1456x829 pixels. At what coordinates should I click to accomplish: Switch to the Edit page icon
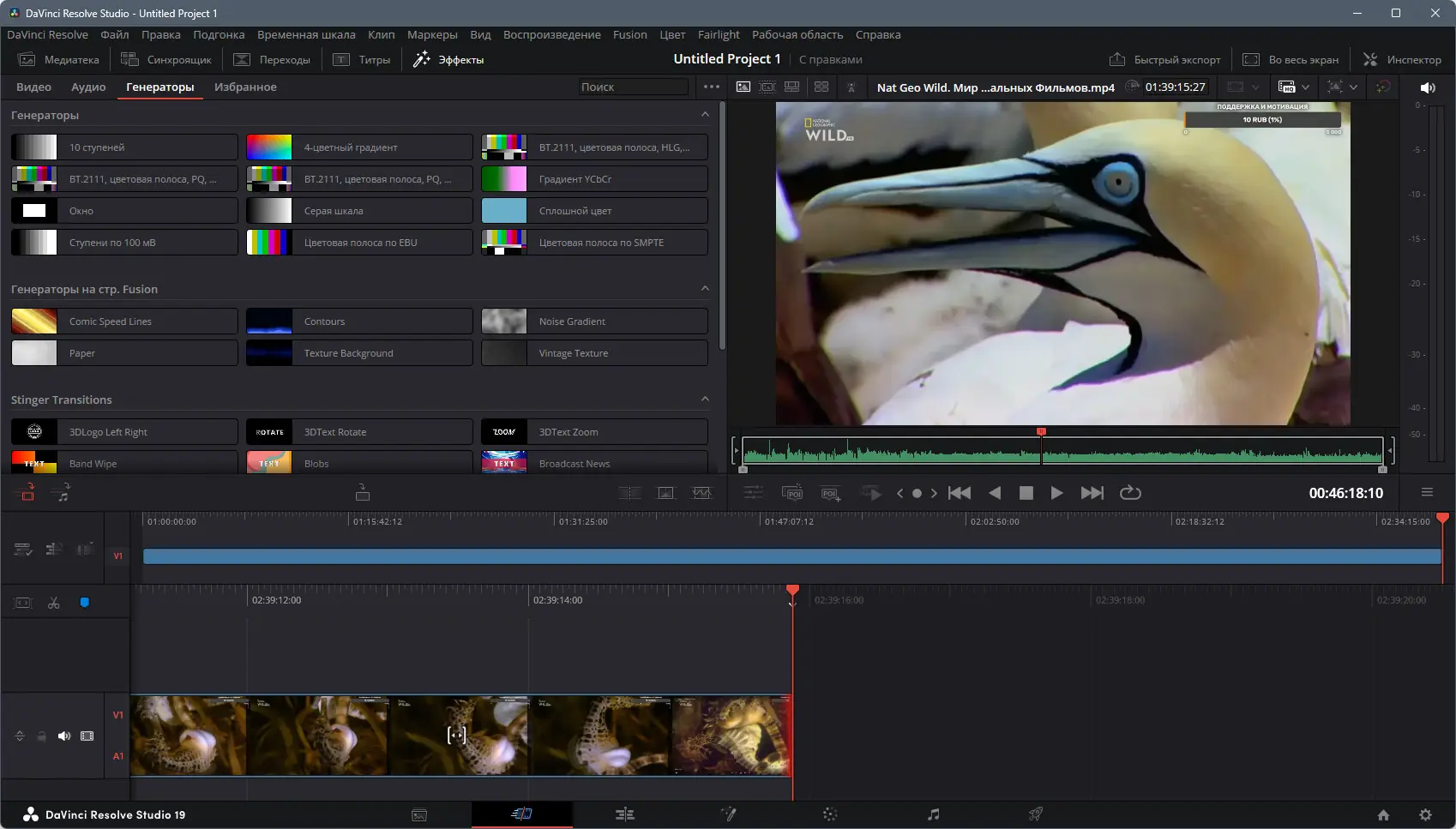pos(625,814)
